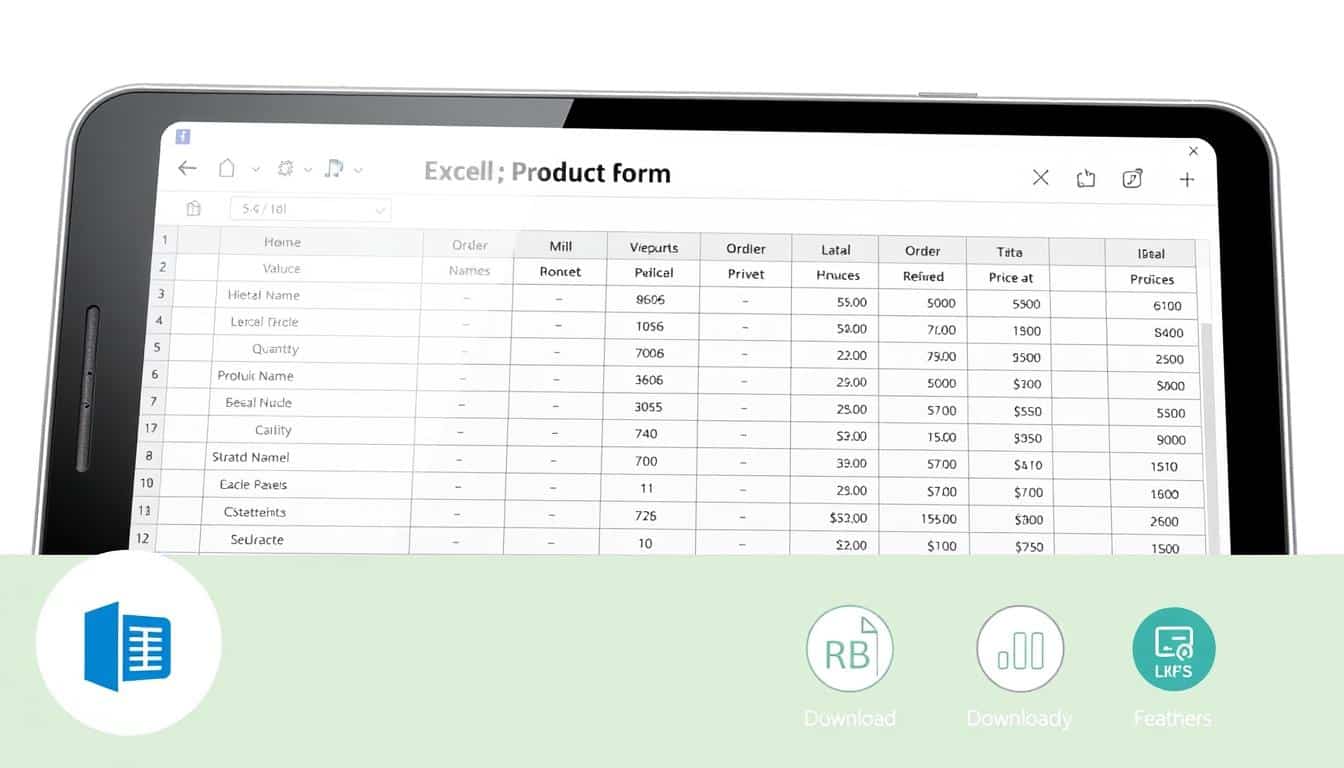Select the 'Latal' column header

[835, 250]
